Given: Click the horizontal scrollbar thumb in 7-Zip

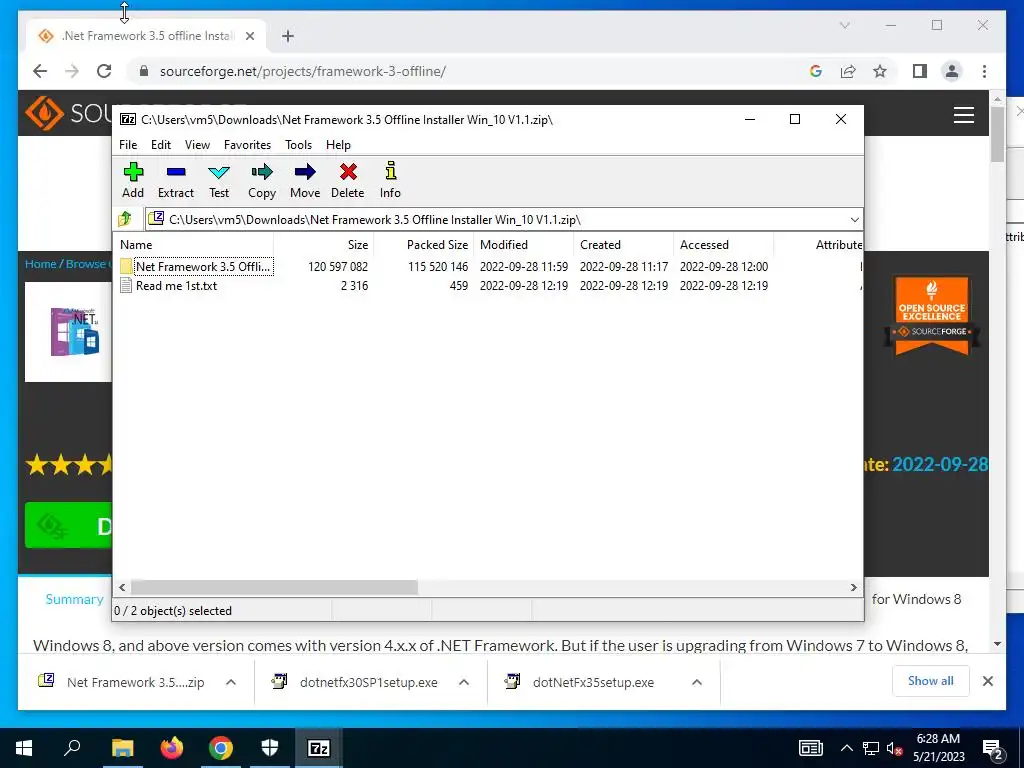Looking at the screenshot, I should tap(274, 587).
